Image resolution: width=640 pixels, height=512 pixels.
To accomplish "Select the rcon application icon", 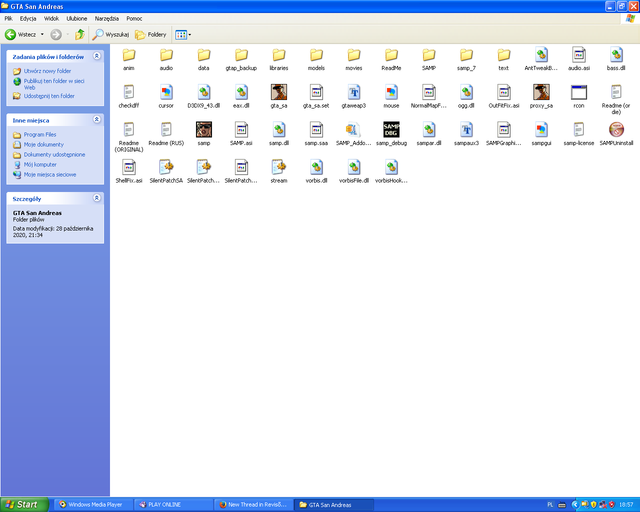I will point(579,92).
